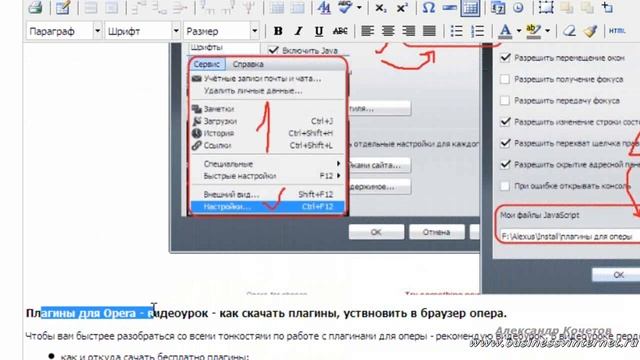
Task: Click the Print icon in editor toolbar
Action: click(x=36, y=7)
